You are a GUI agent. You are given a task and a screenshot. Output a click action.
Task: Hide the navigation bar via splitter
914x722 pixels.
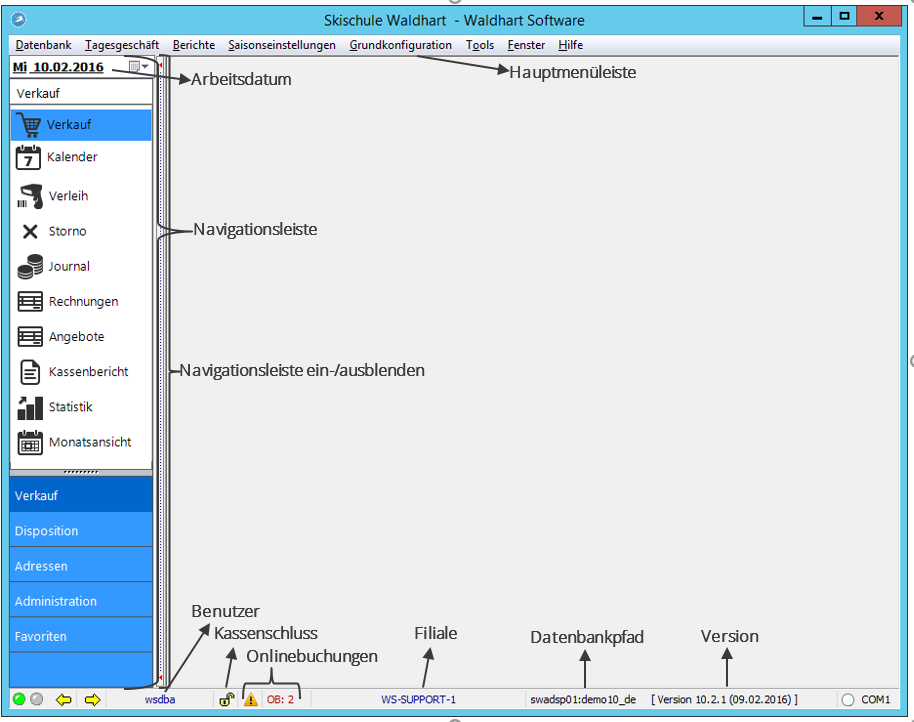[161, 371]
